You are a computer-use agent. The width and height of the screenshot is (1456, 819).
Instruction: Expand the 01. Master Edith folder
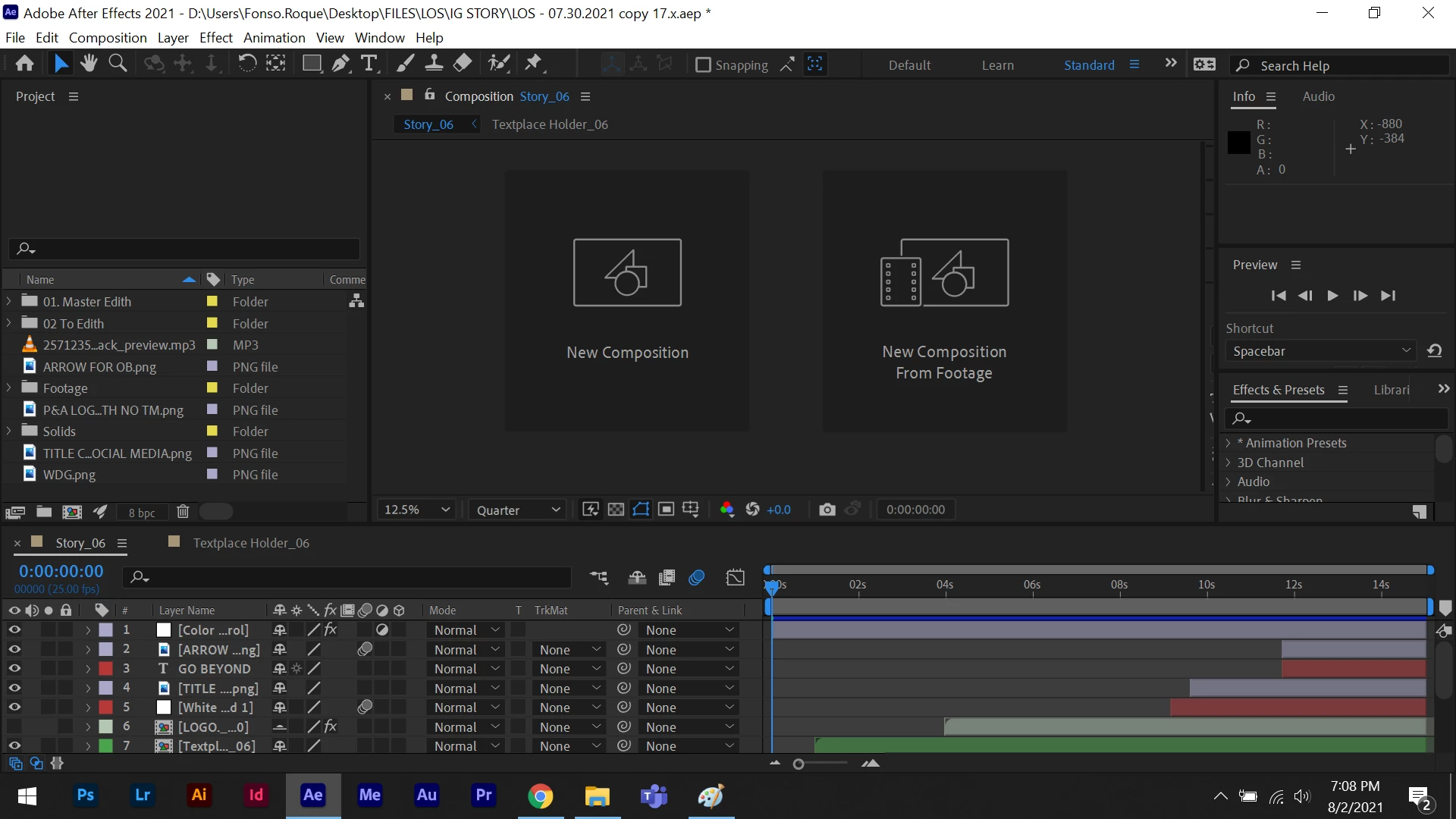9,301
